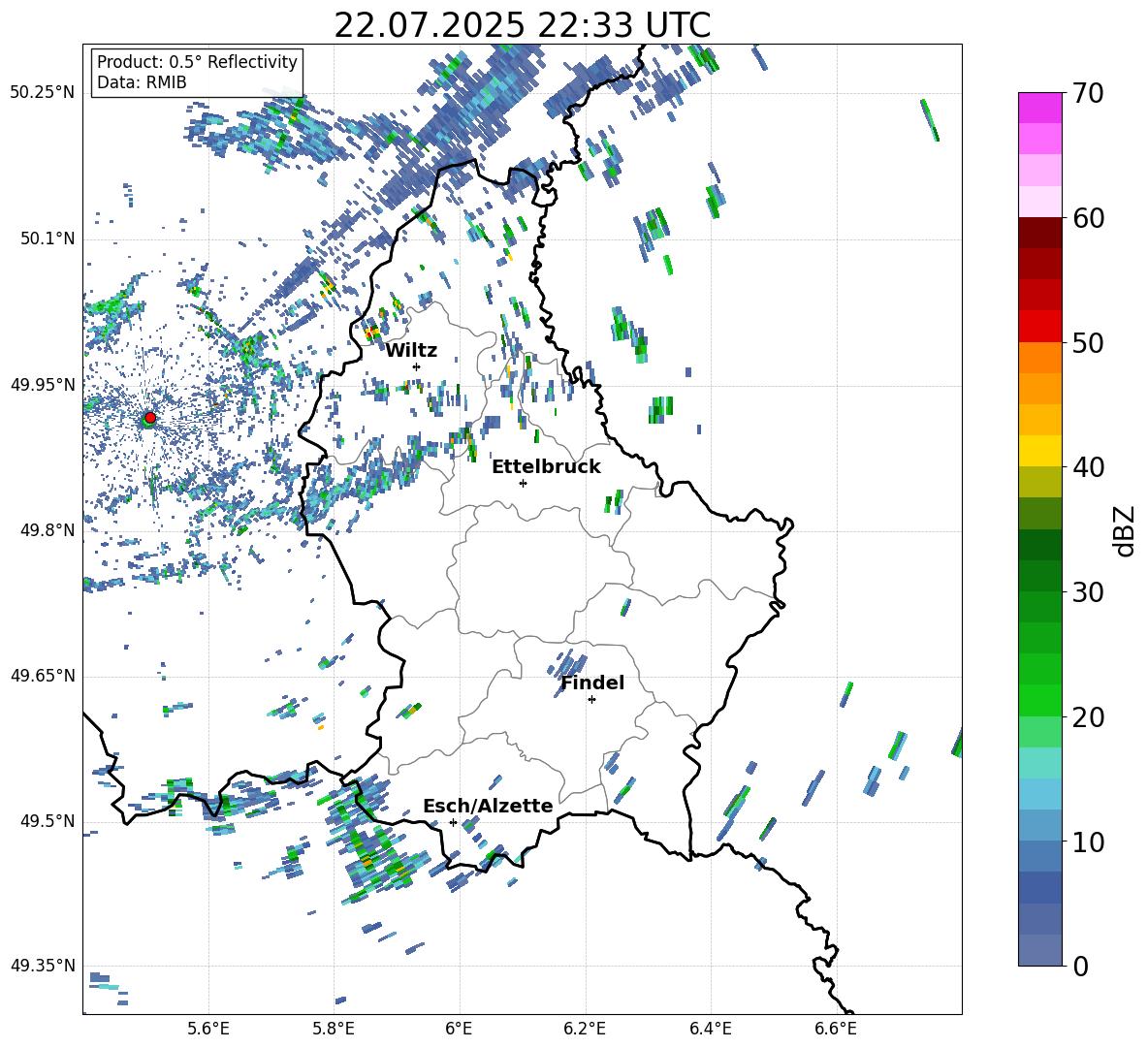Click the magenta swatch atop the colorbar

1040,108
